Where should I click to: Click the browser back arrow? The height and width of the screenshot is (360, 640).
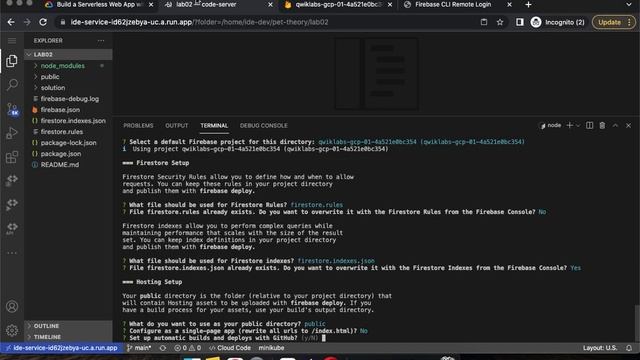pos(11,22)
